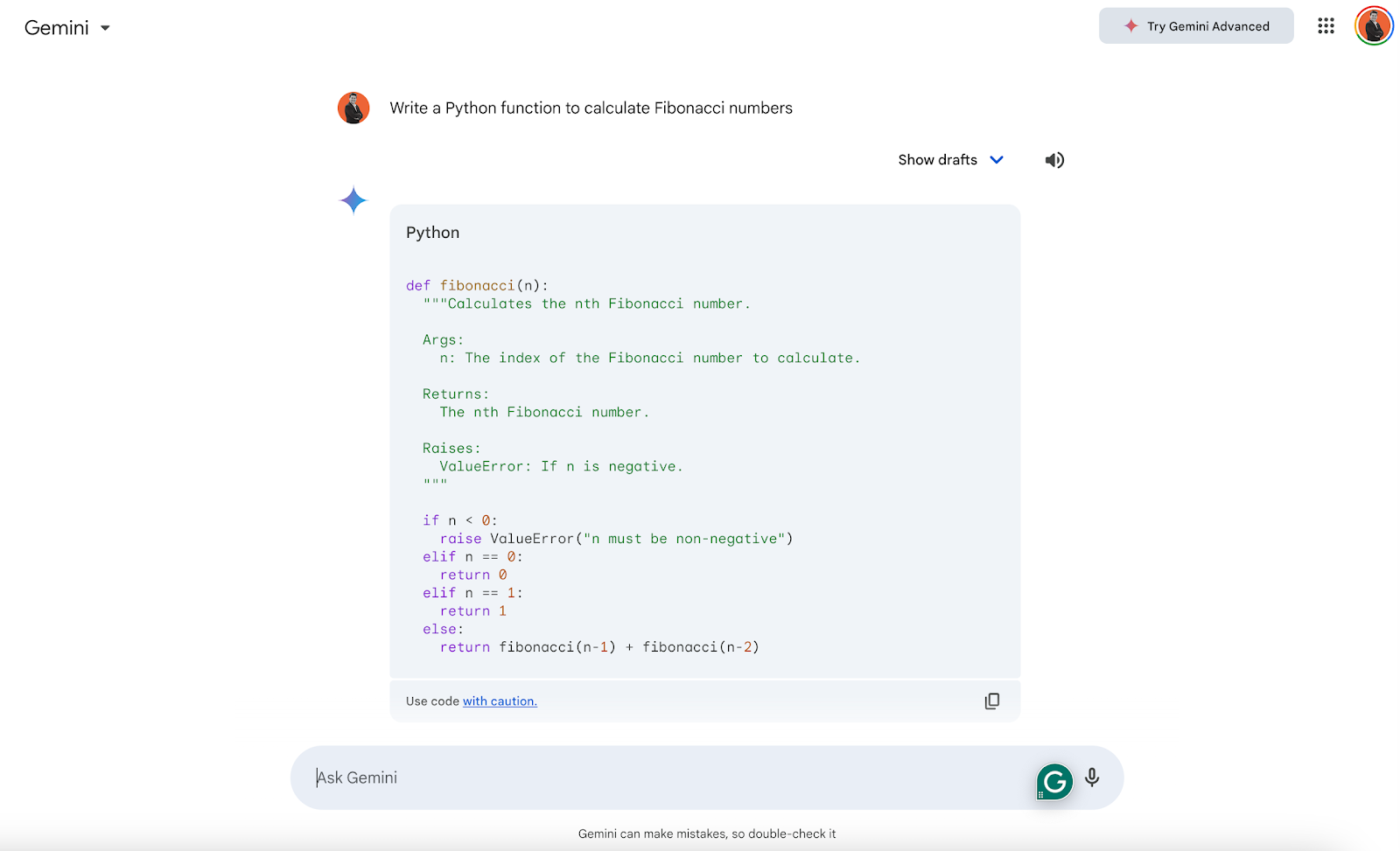Click the Ask Gemini input field
The height and width of the screenshot is (851, 1400).
[612, 778]
